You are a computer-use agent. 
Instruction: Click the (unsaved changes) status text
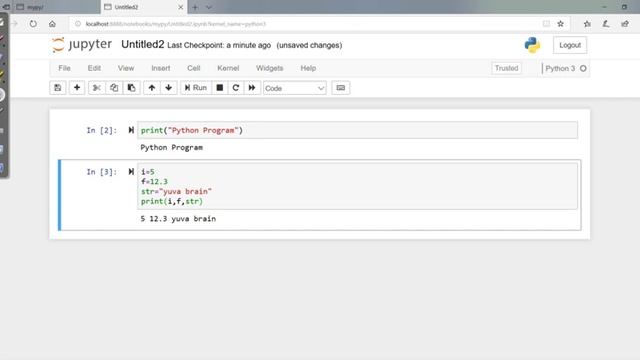(309, 45)
